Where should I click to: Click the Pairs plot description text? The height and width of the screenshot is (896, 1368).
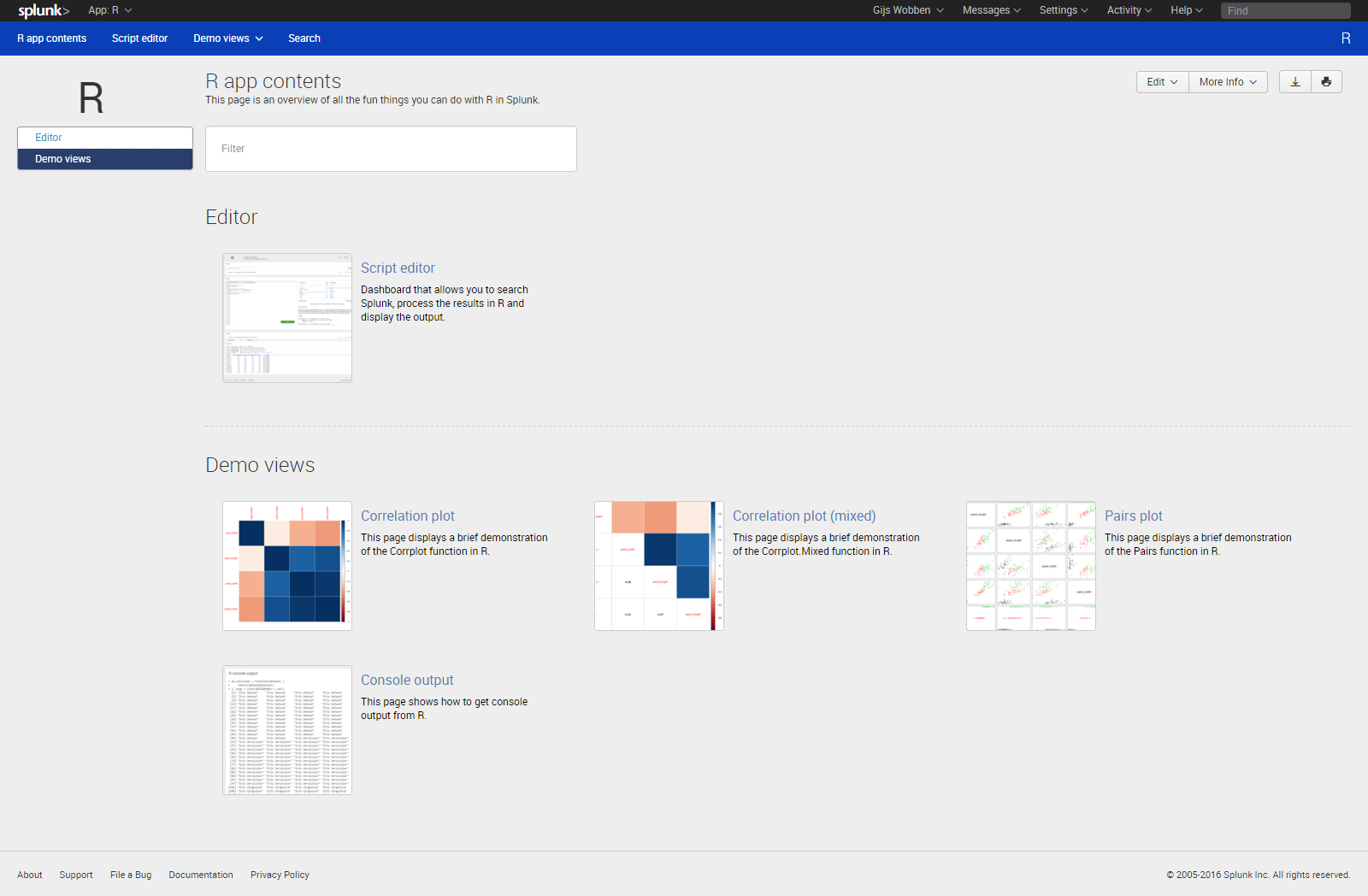pyautogui.click(x=1198, y=545)
